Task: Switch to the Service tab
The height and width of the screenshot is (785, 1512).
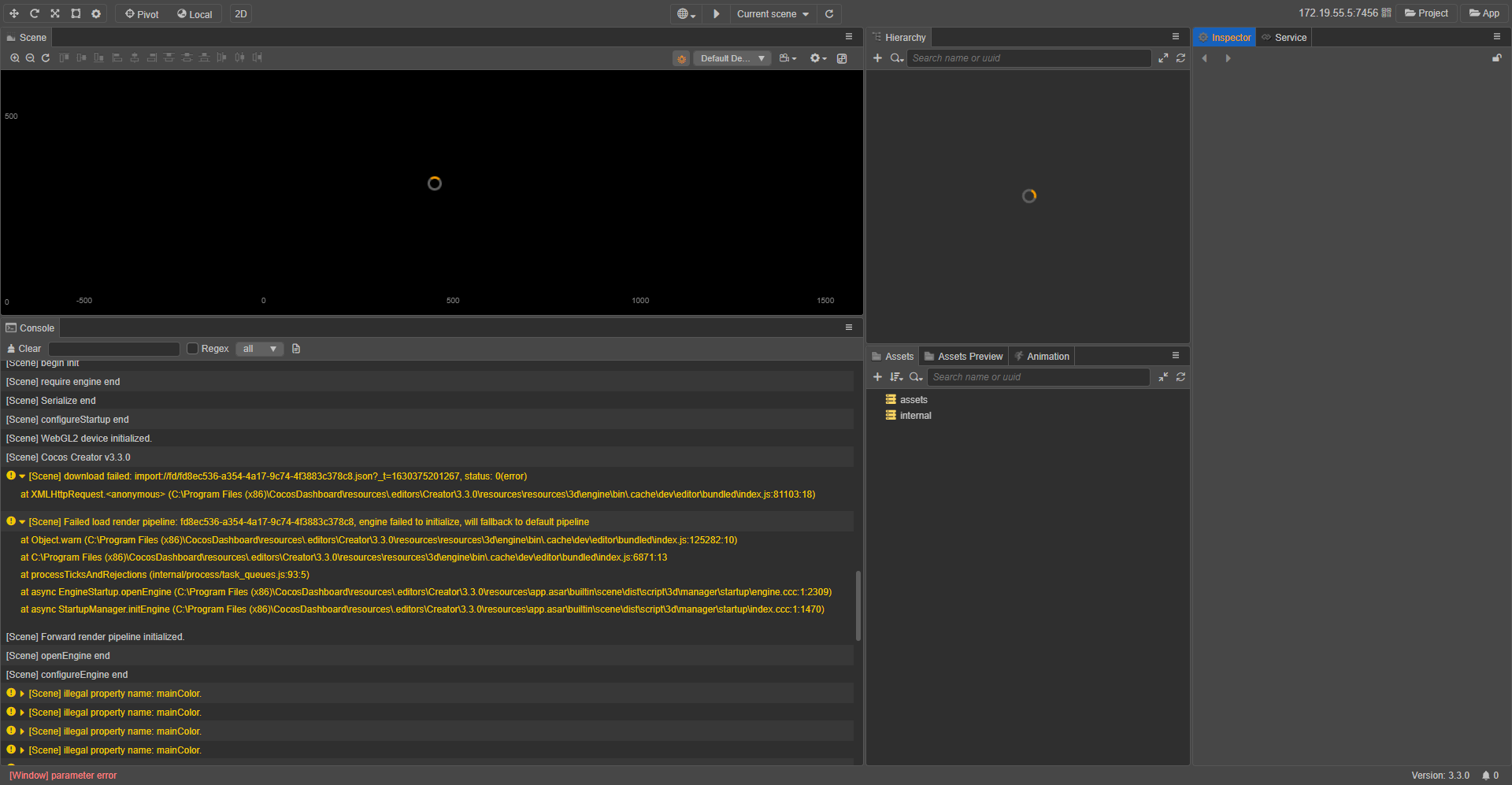Action: 1290,37
